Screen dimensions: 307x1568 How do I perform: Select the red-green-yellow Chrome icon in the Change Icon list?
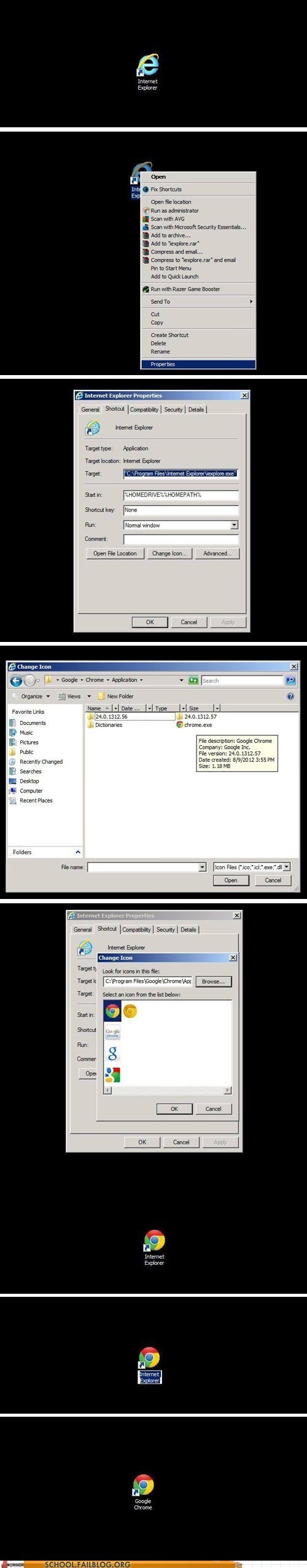click(112, 1010)
